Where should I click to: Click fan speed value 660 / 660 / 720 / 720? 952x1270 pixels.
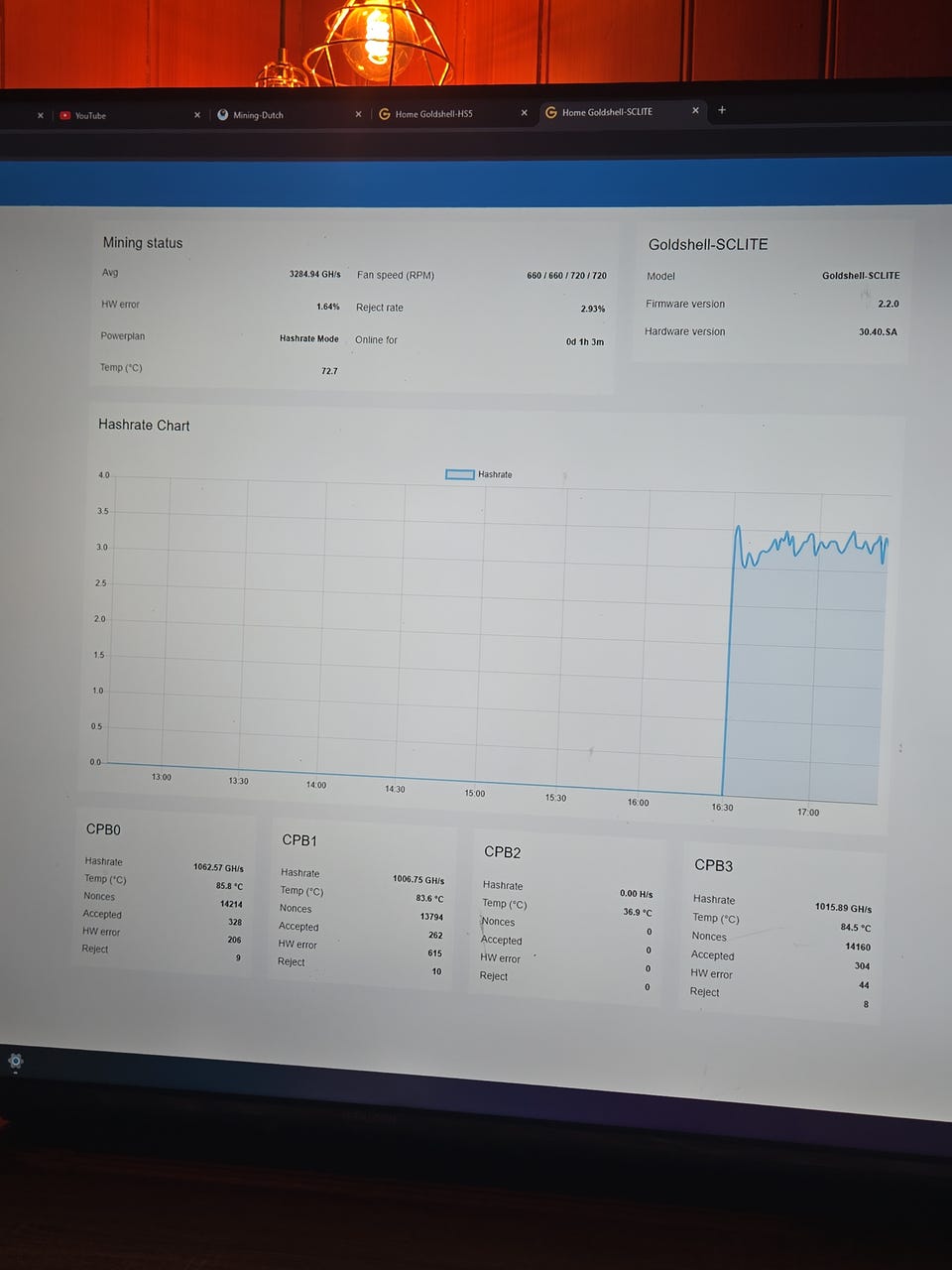566,275
